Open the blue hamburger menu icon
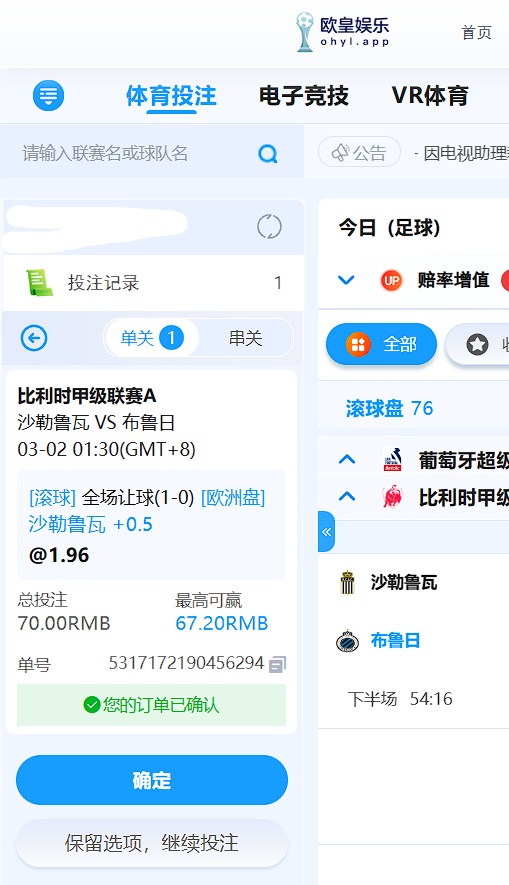Screen dimensions: 509x885 49,95
